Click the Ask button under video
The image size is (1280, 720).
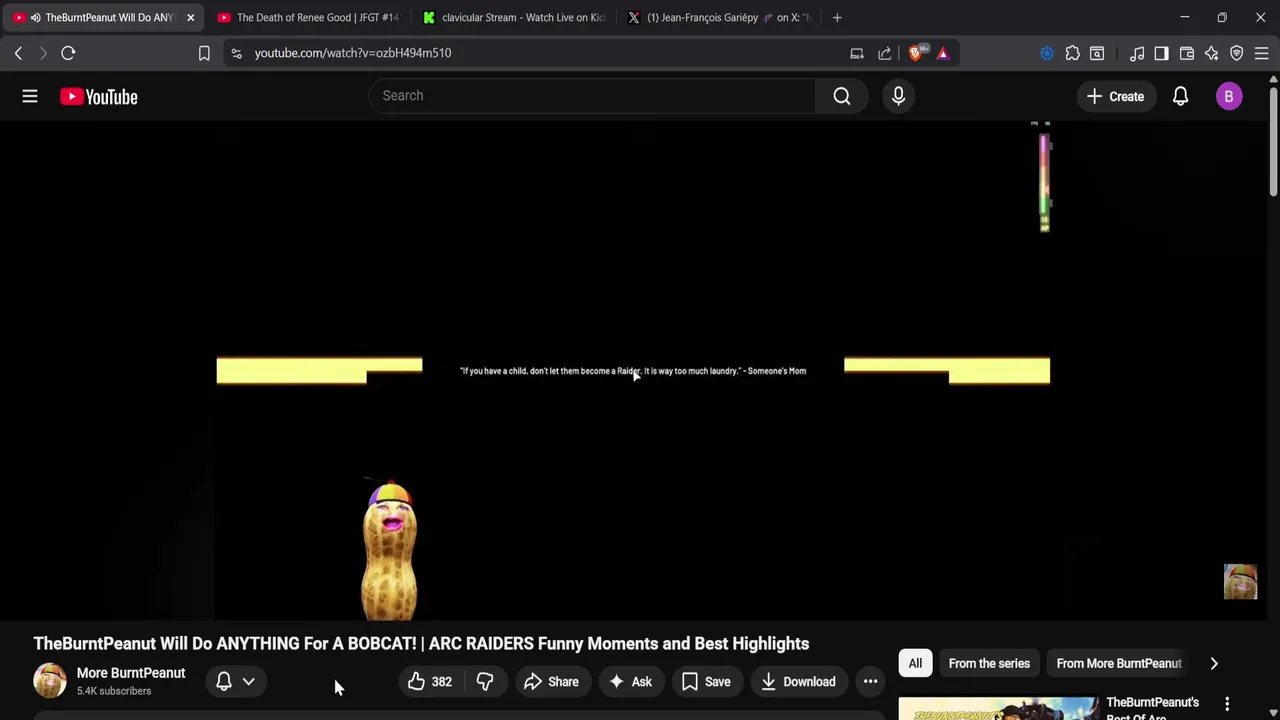631,682
